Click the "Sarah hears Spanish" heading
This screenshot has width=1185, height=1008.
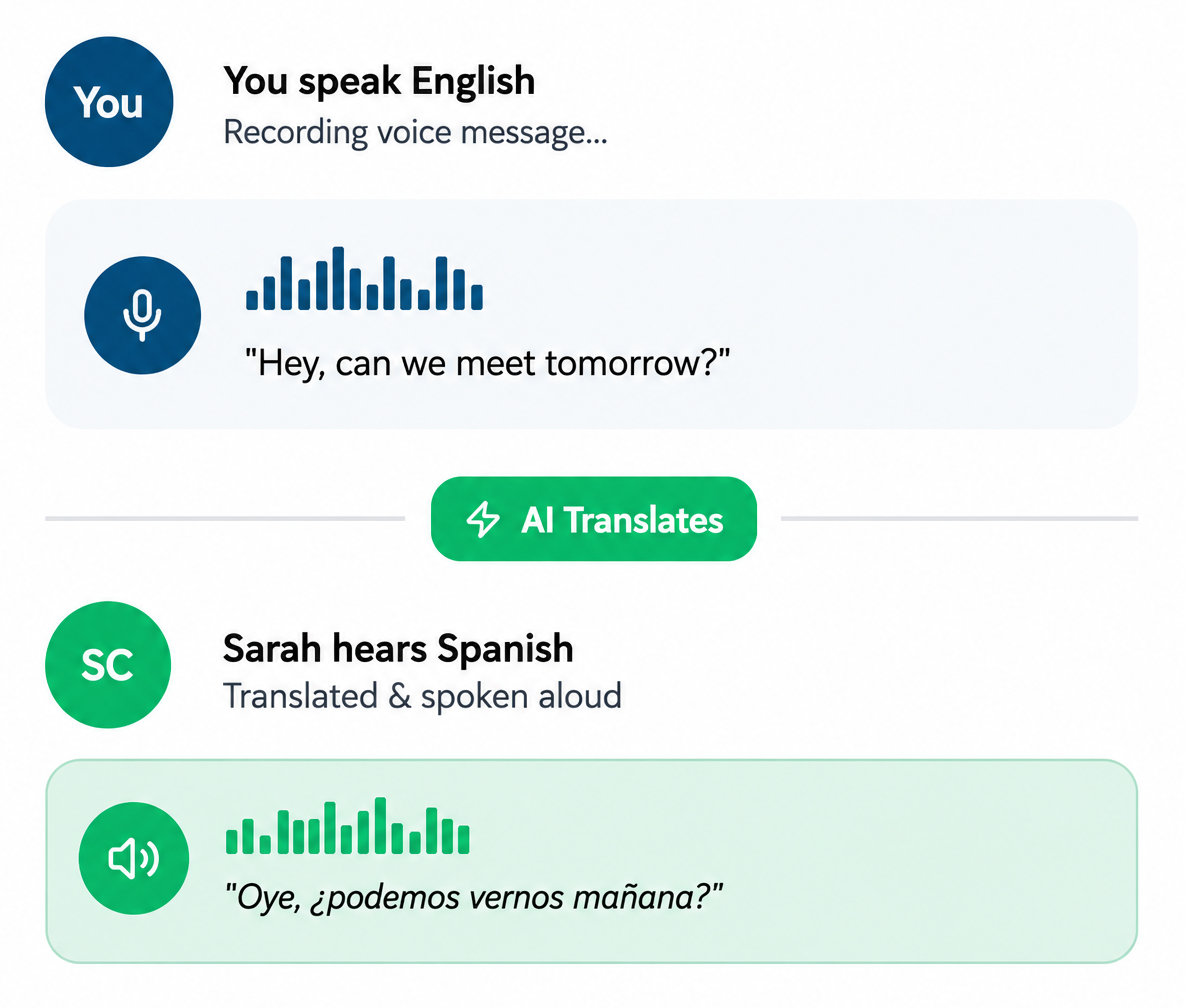point(398,649)
